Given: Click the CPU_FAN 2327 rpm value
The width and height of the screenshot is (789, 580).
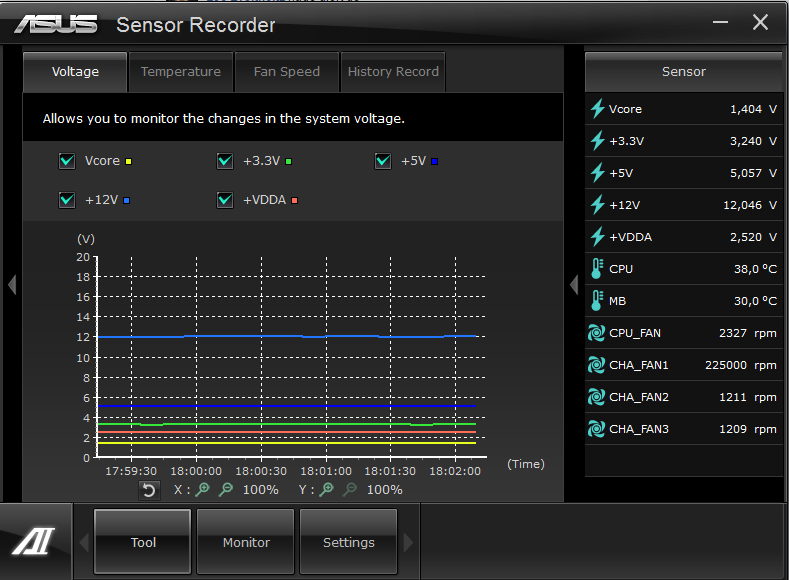Looking at the screenshot, I should coord(747,333).
